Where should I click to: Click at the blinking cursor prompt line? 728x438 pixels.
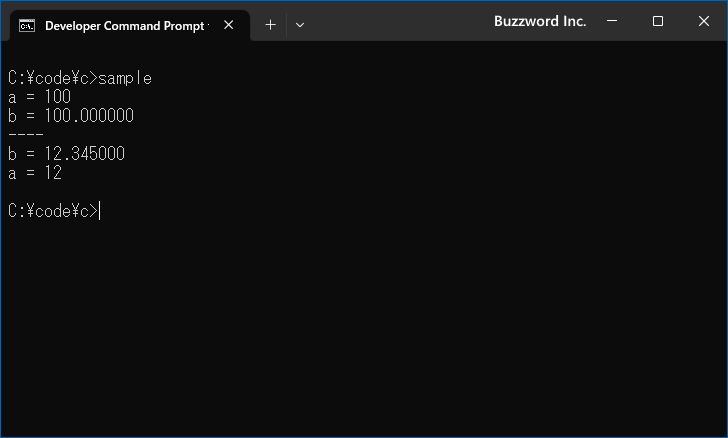(100, 211)
